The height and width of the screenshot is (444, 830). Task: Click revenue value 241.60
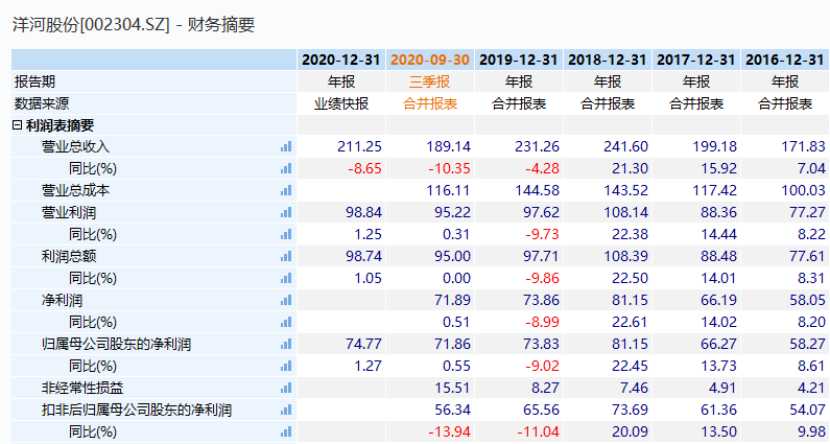(x=626, y=147)
